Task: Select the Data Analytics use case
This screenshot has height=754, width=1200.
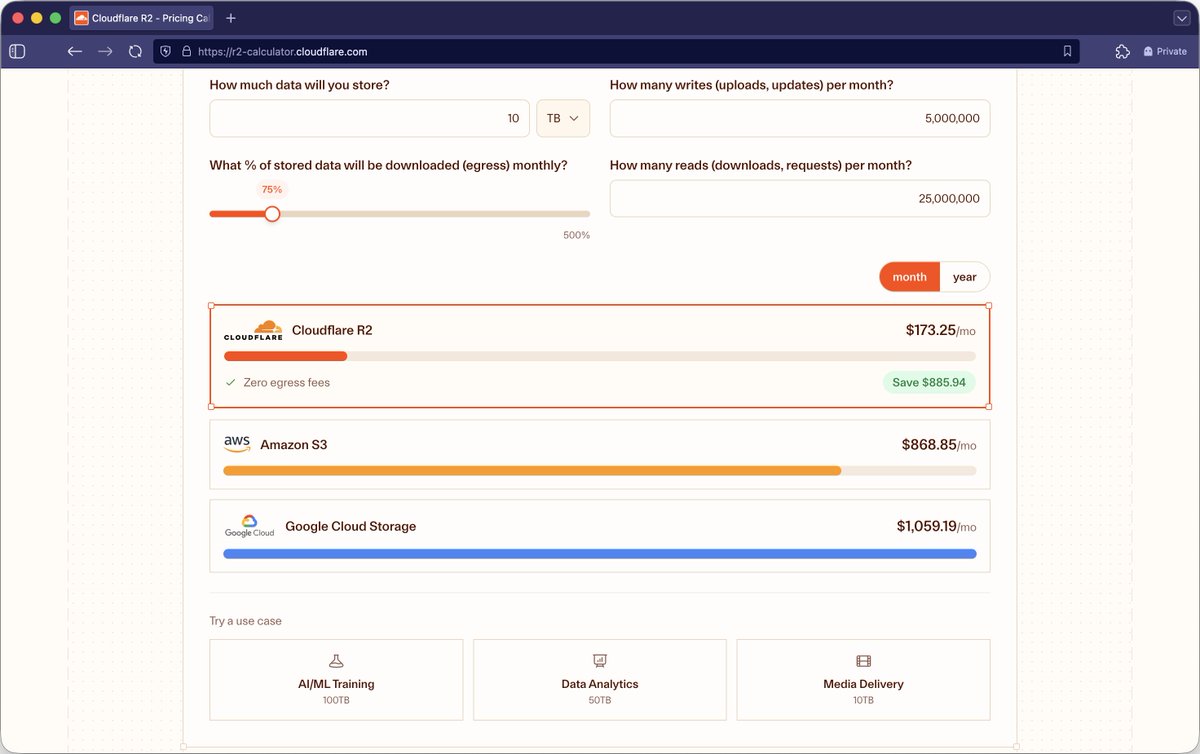Action: pyautogui.click(x=600, y=680)
